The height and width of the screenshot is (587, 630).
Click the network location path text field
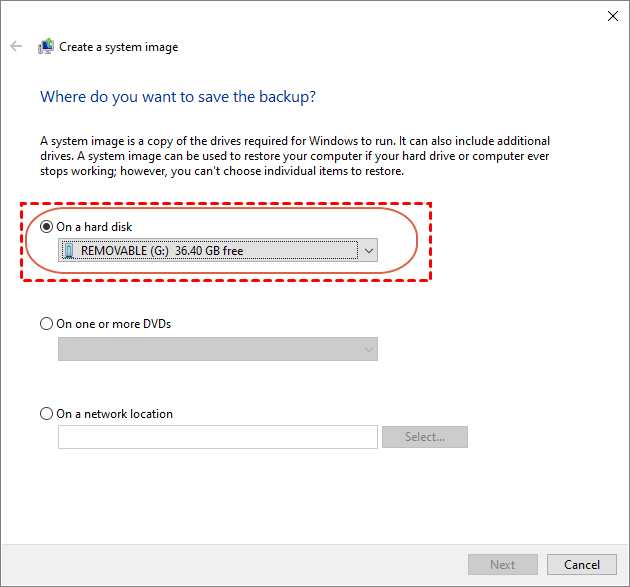tap(217, 437)
